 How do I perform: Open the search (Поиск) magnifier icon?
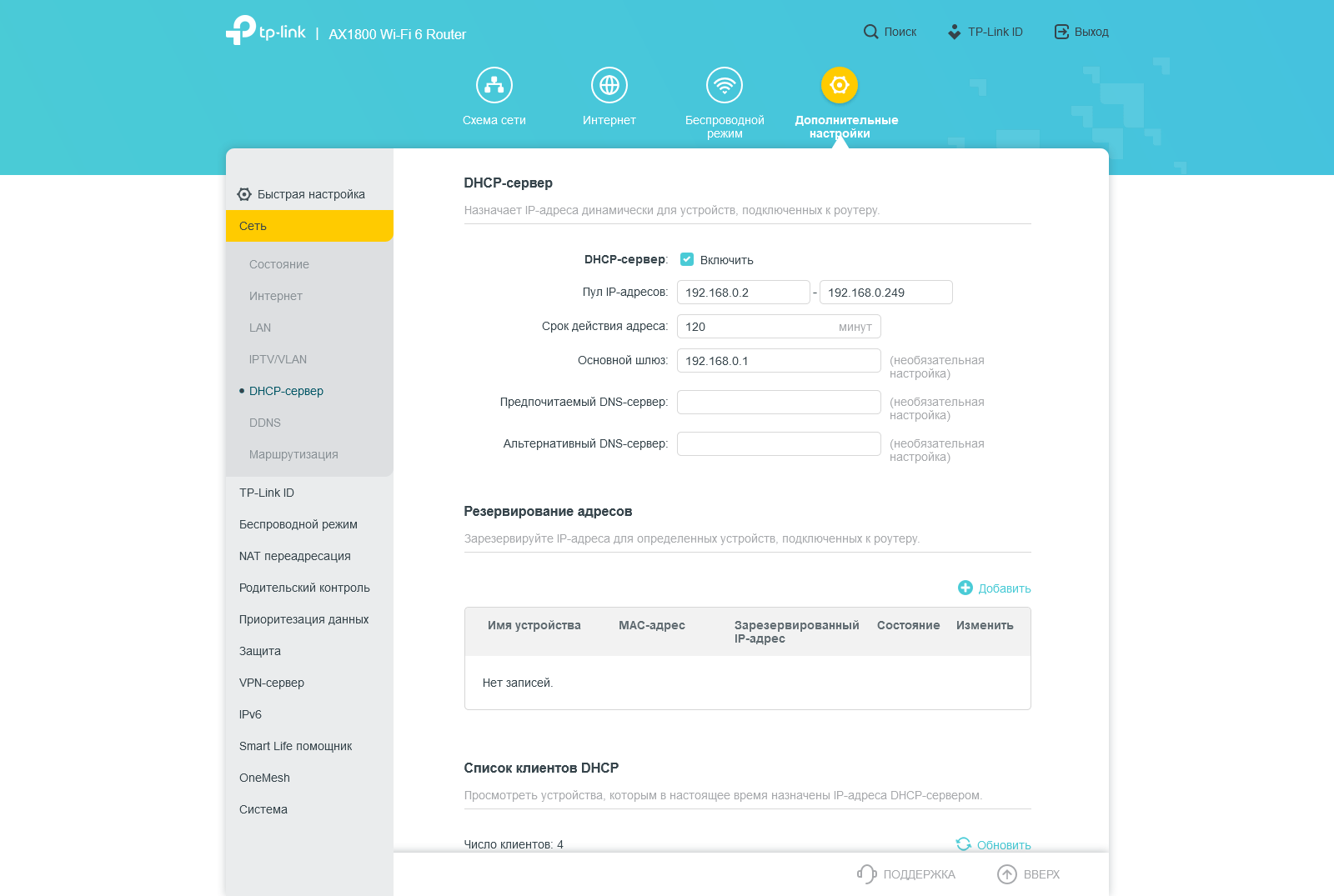[871, 32]
